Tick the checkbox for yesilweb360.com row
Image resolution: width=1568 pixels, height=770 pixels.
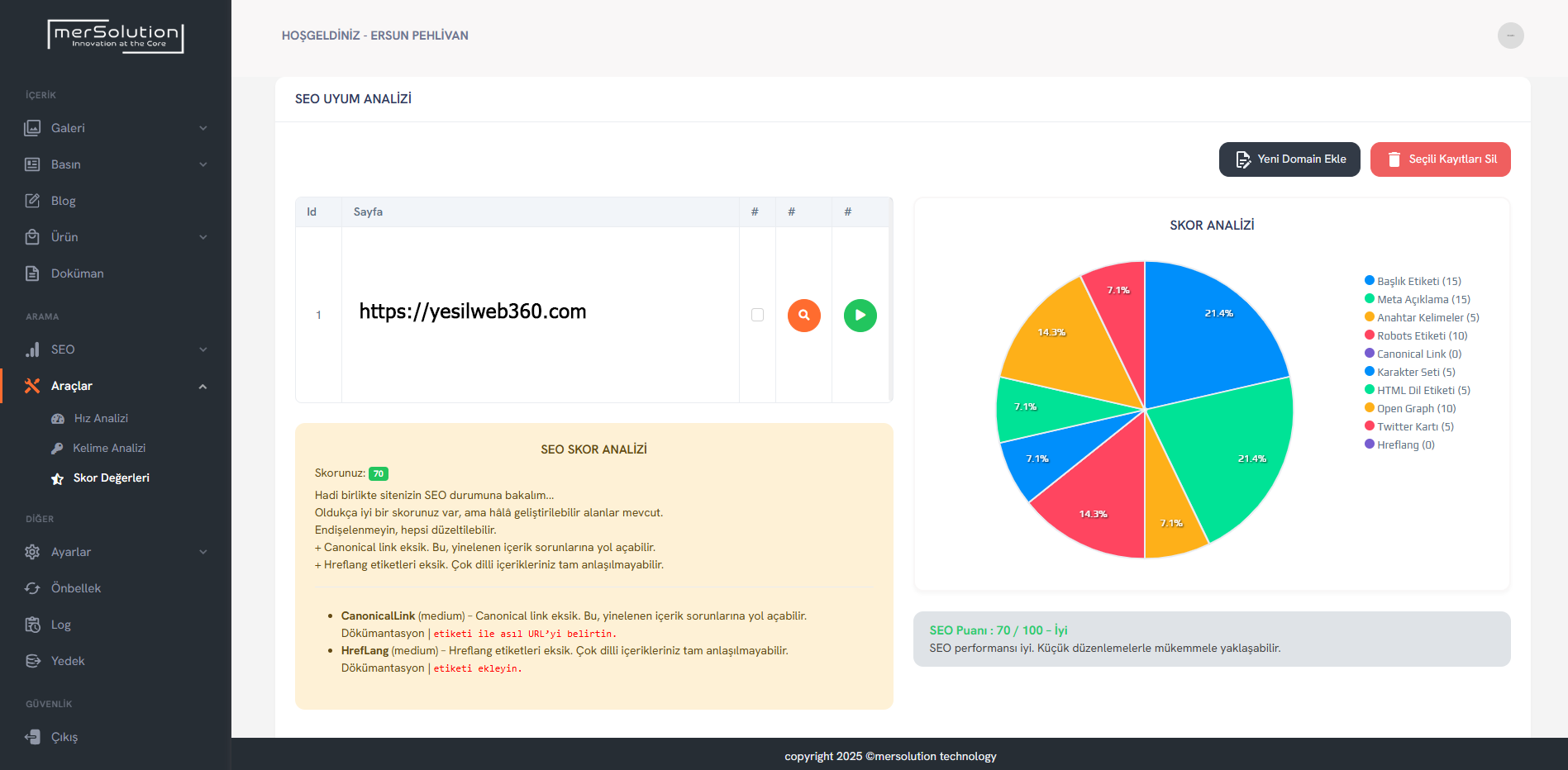tap(757, 315)
